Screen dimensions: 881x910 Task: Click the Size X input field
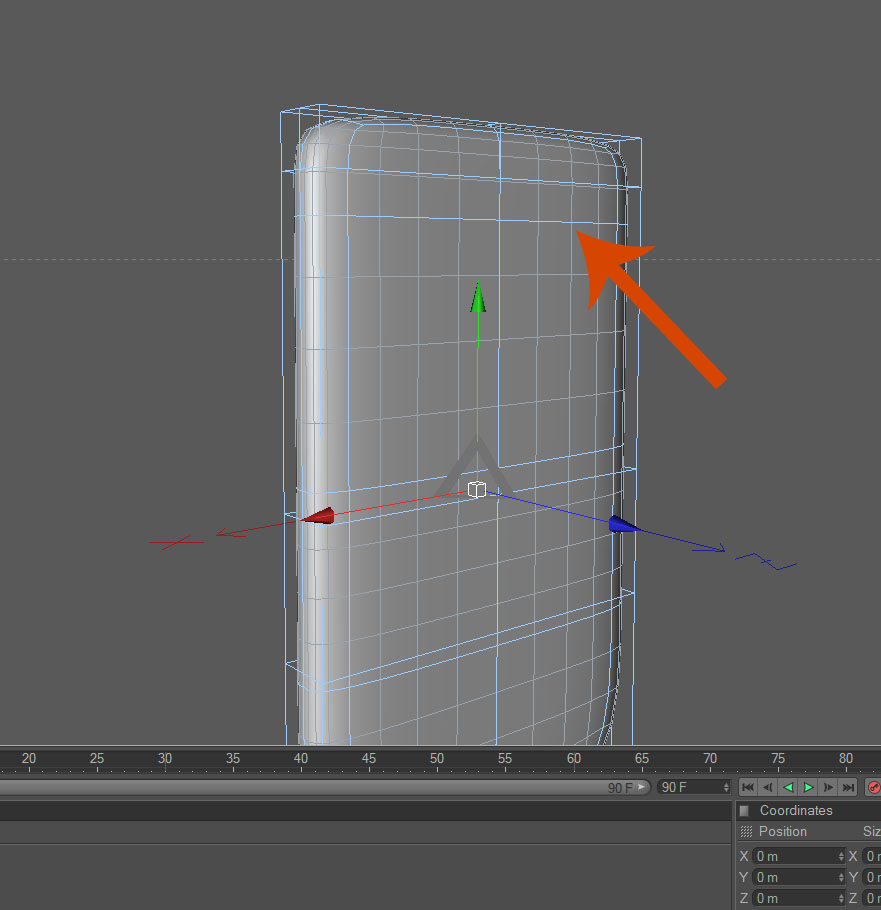coord(872,856)
